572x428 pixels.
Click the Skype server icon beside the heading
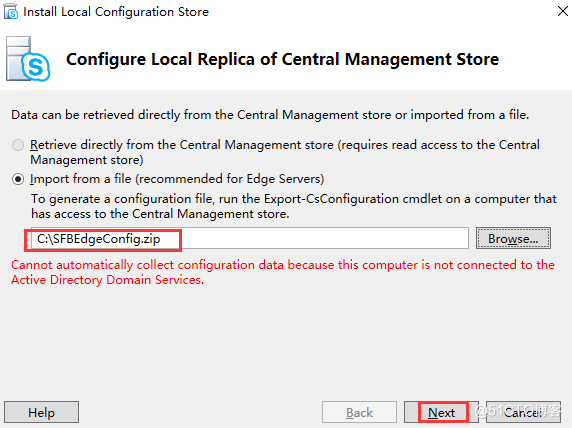tap(28, 59)
